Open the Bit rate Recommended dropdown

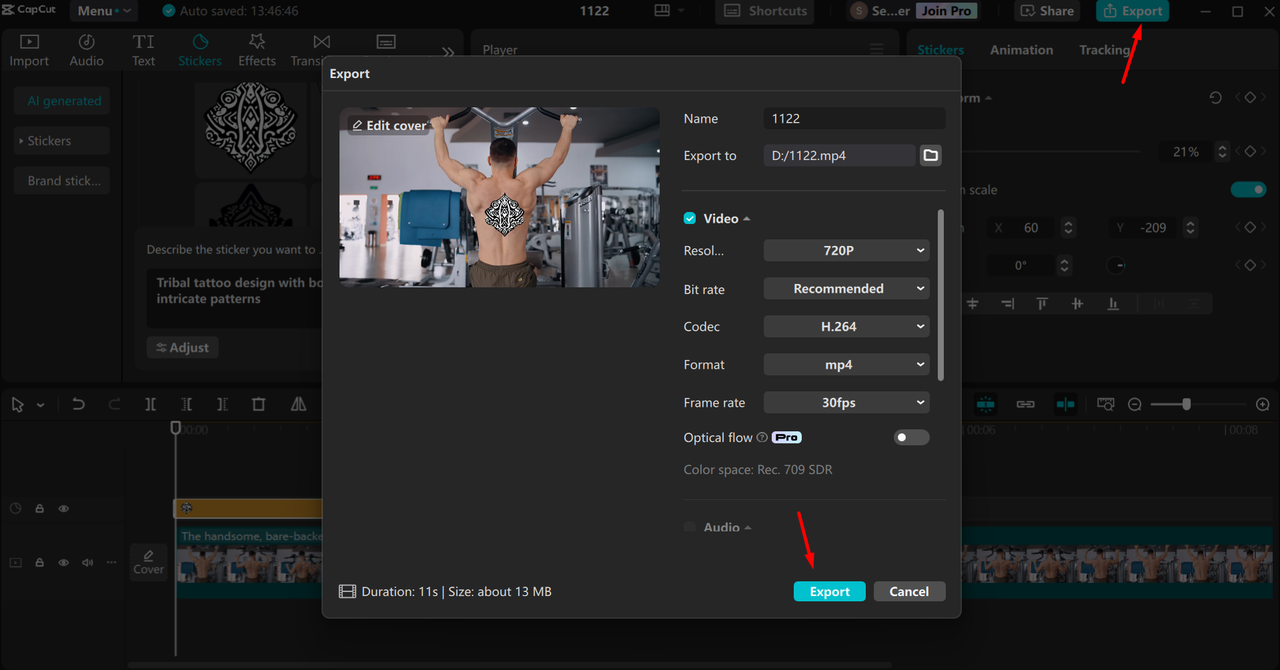point(846,289)
